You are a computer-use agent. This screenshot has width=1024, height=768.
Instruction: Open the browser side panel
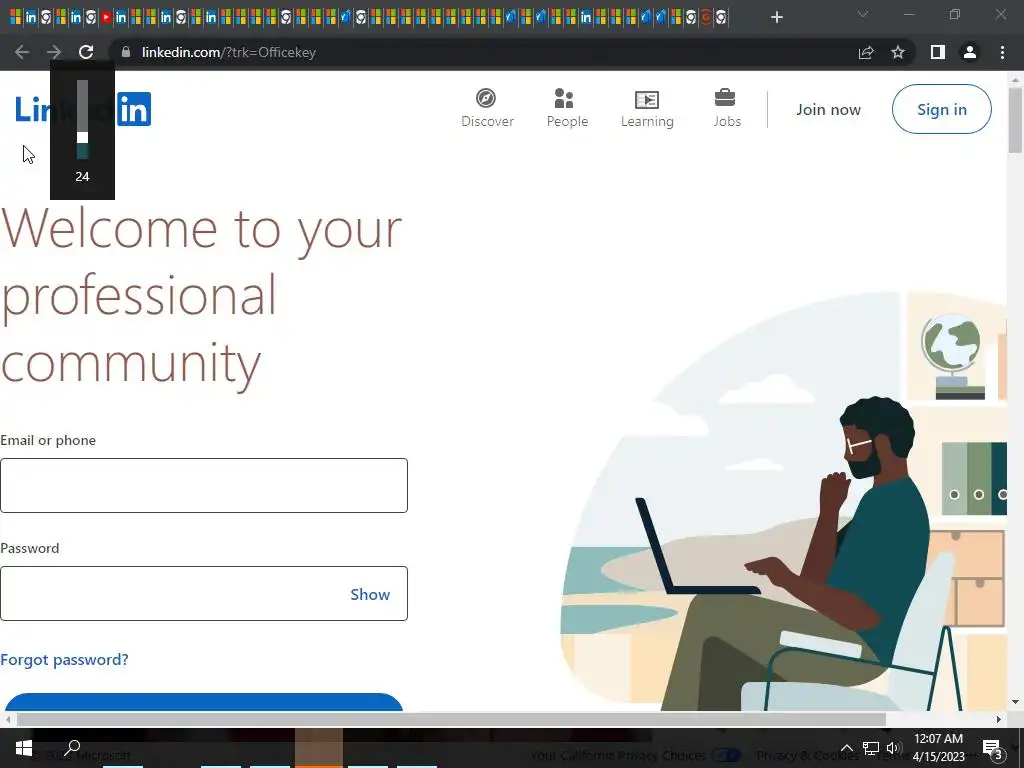(x=938, y=52)
